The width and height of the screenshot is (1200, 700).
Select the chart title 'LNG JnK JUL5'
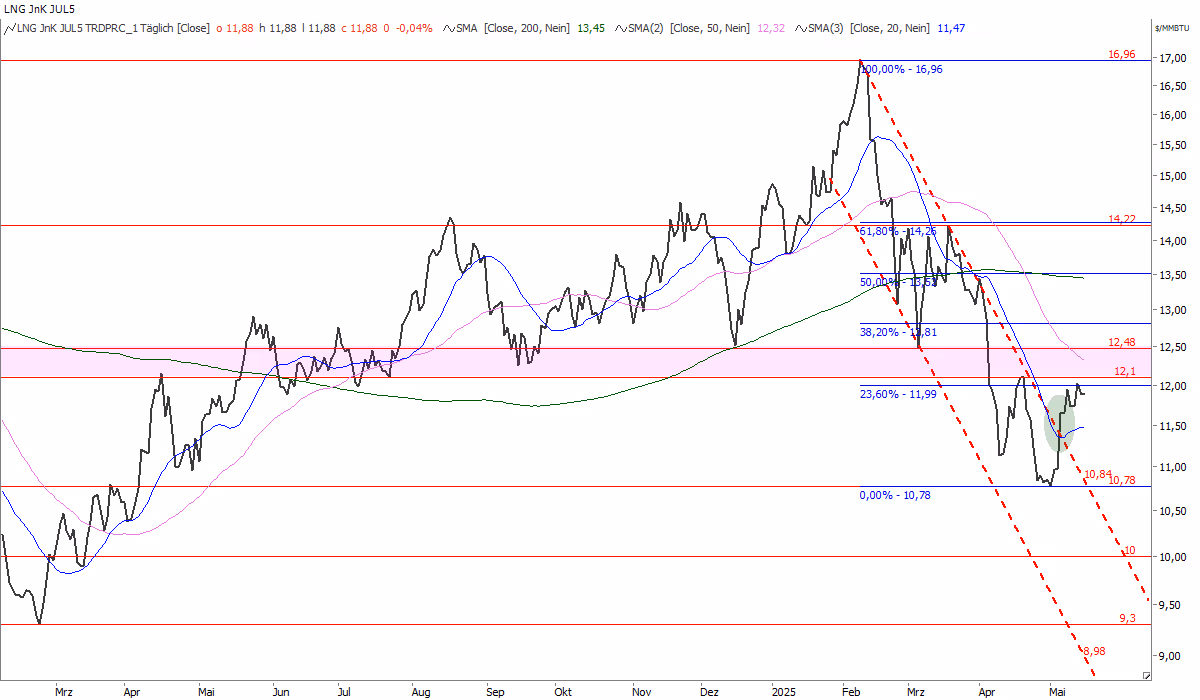(x=39, y=9)
